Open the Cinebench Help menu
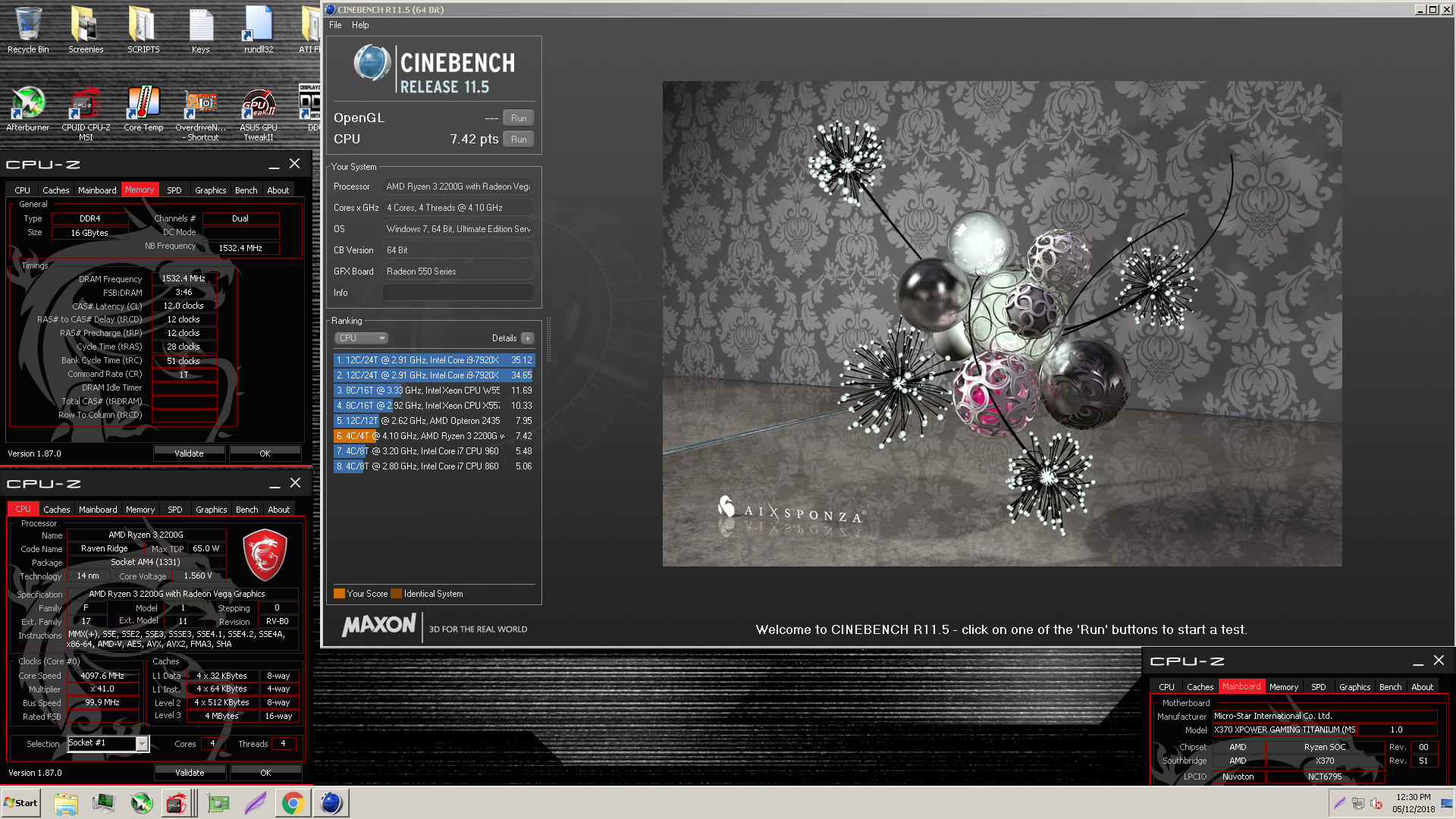 tap(360, 25)
